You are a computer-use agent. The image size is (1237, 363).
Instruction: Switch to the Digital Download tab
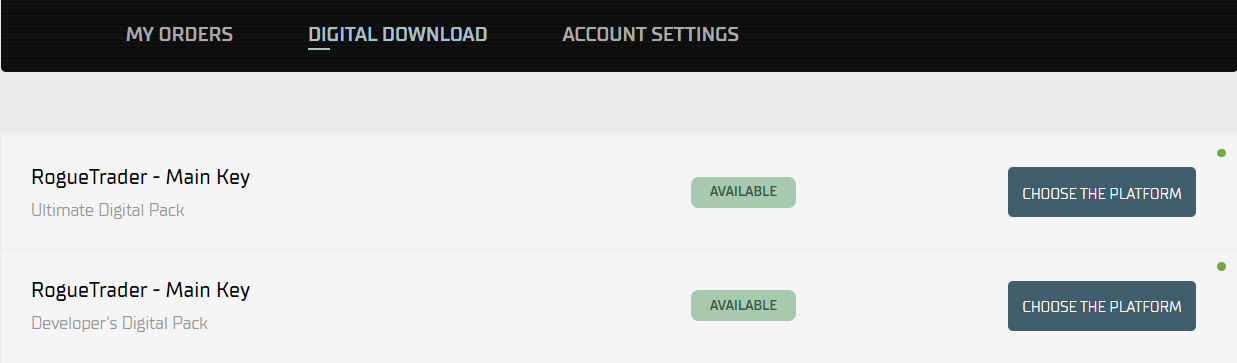pos(398,34)
